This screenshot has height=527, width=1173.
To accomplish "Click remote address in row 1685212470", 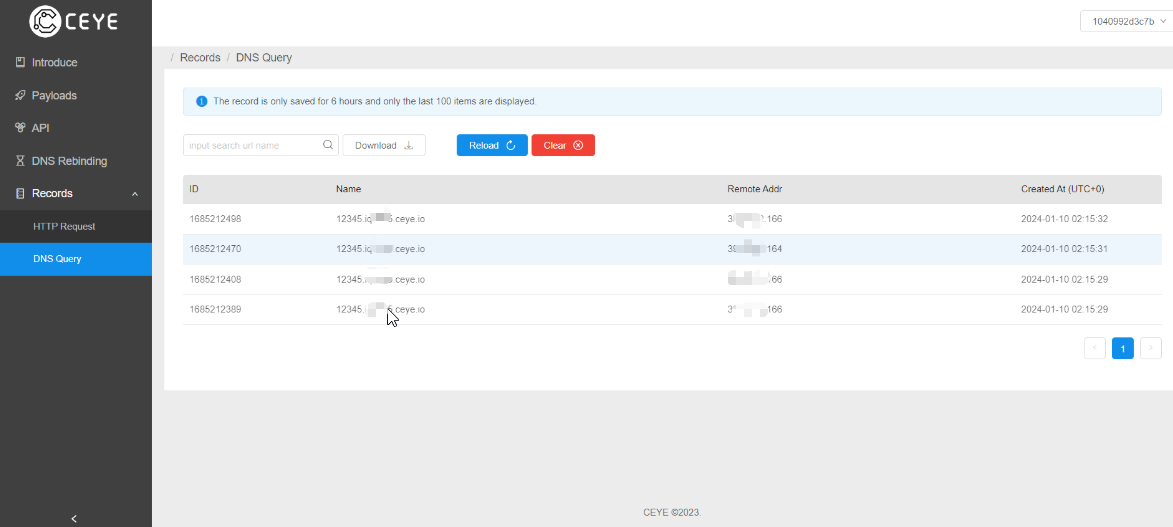I will pyautogui.click(x=755, y=249).
